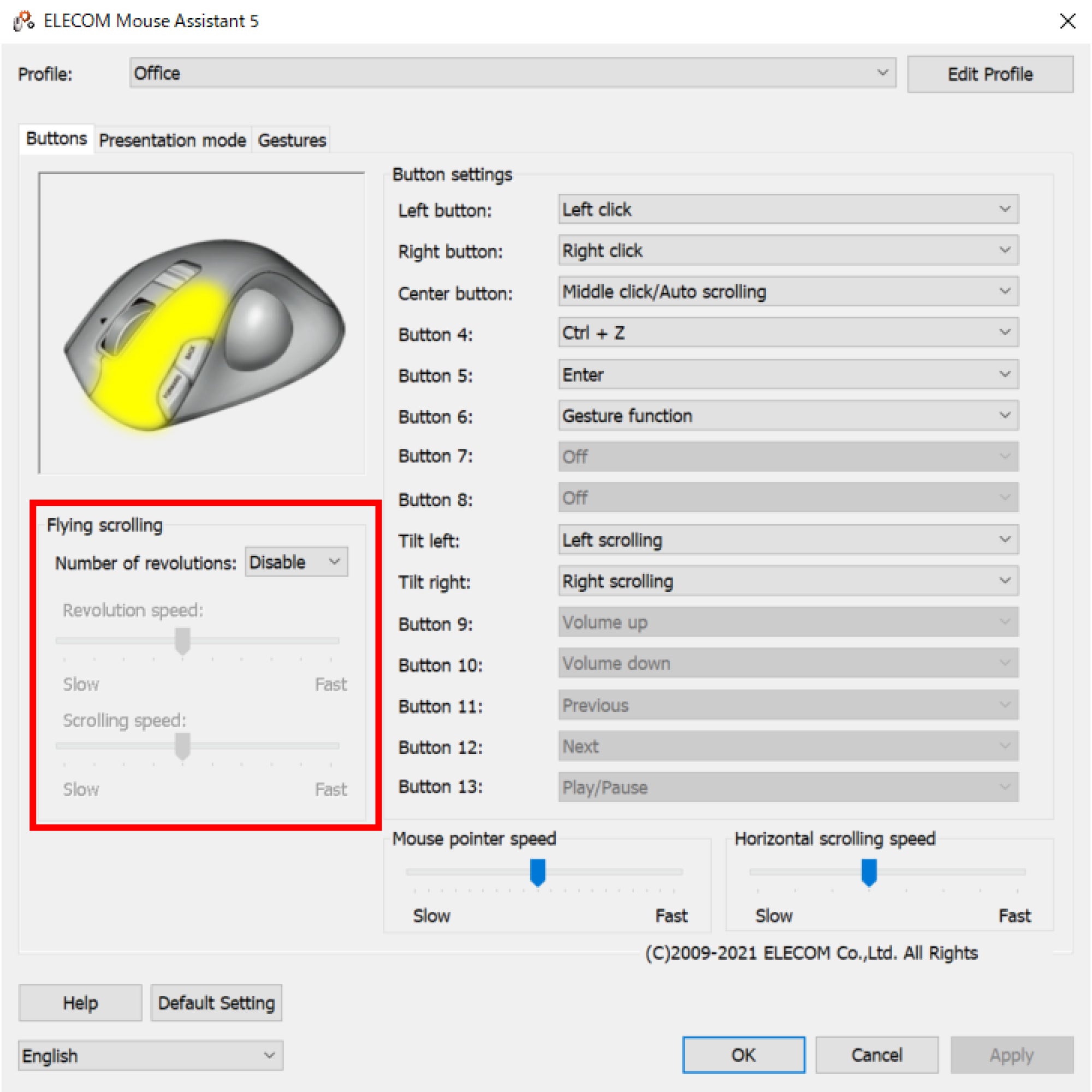
Task: Click the Button 9 Volume up dropdown
Action: (x=788, y=622)
